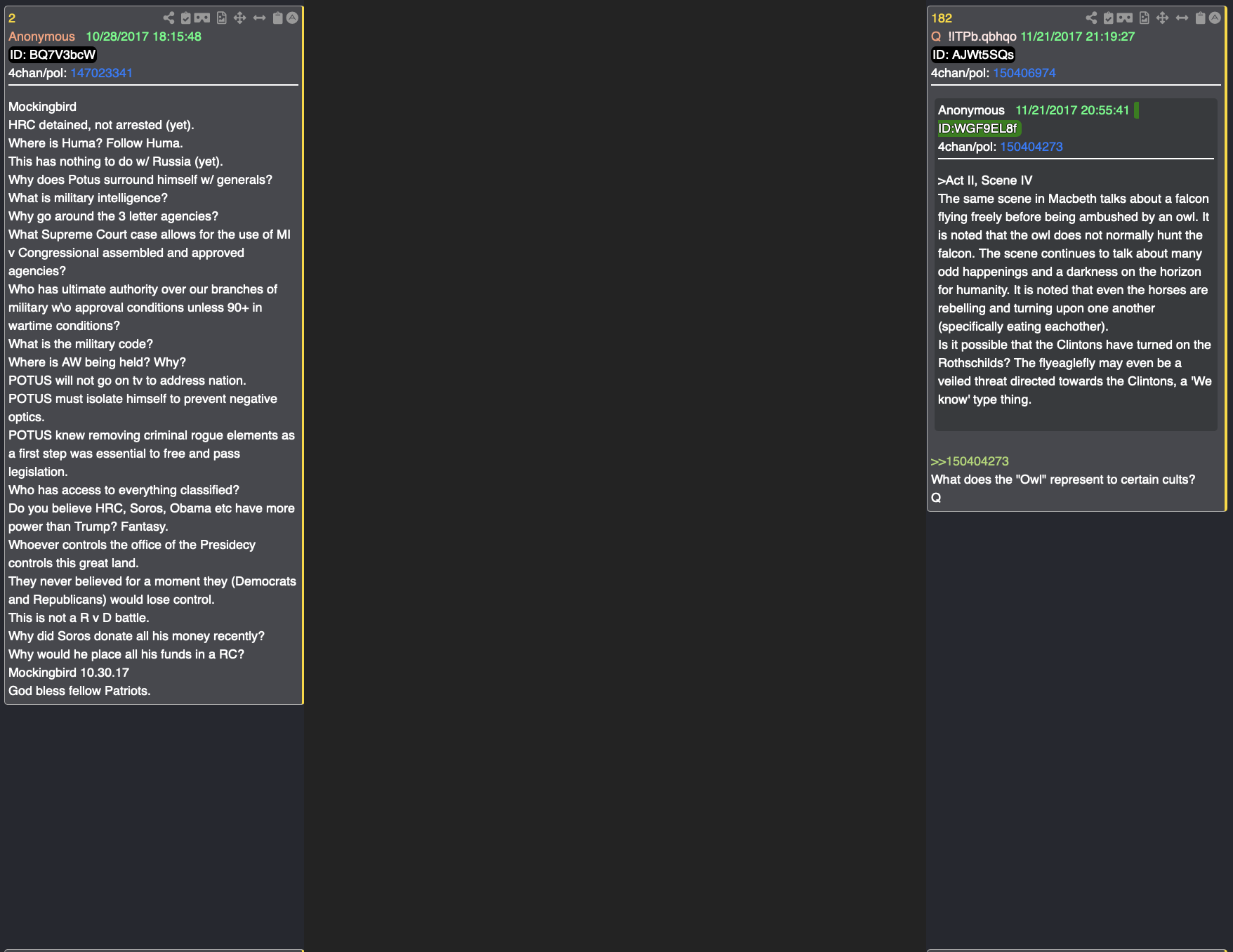Click the clipboard-check icon on post 182
The image size is (1233, 952).
click(1109, 18)
